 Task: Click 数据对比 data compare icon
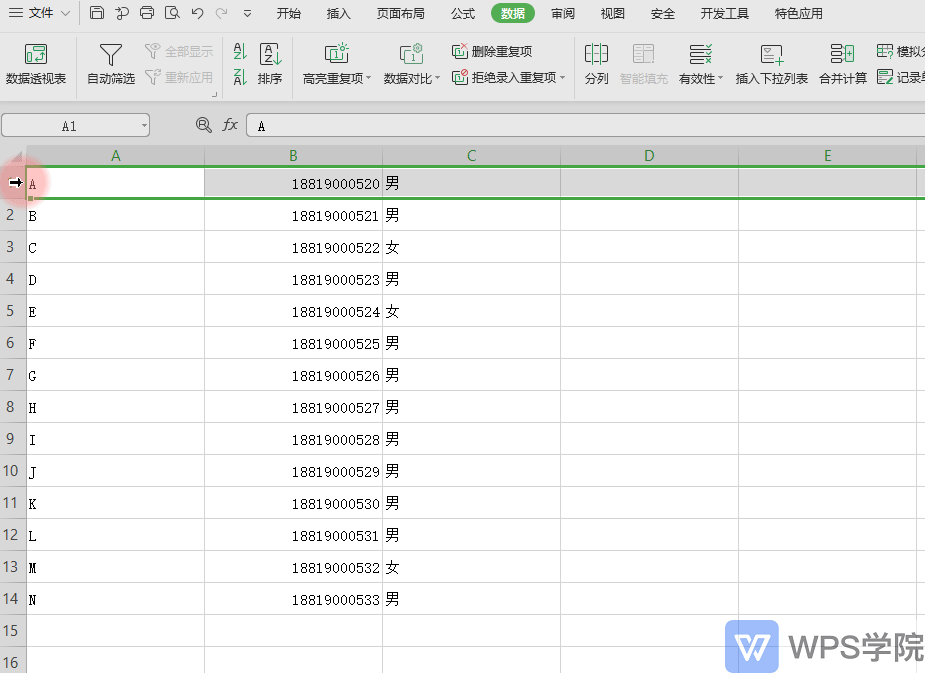(411, 54)
